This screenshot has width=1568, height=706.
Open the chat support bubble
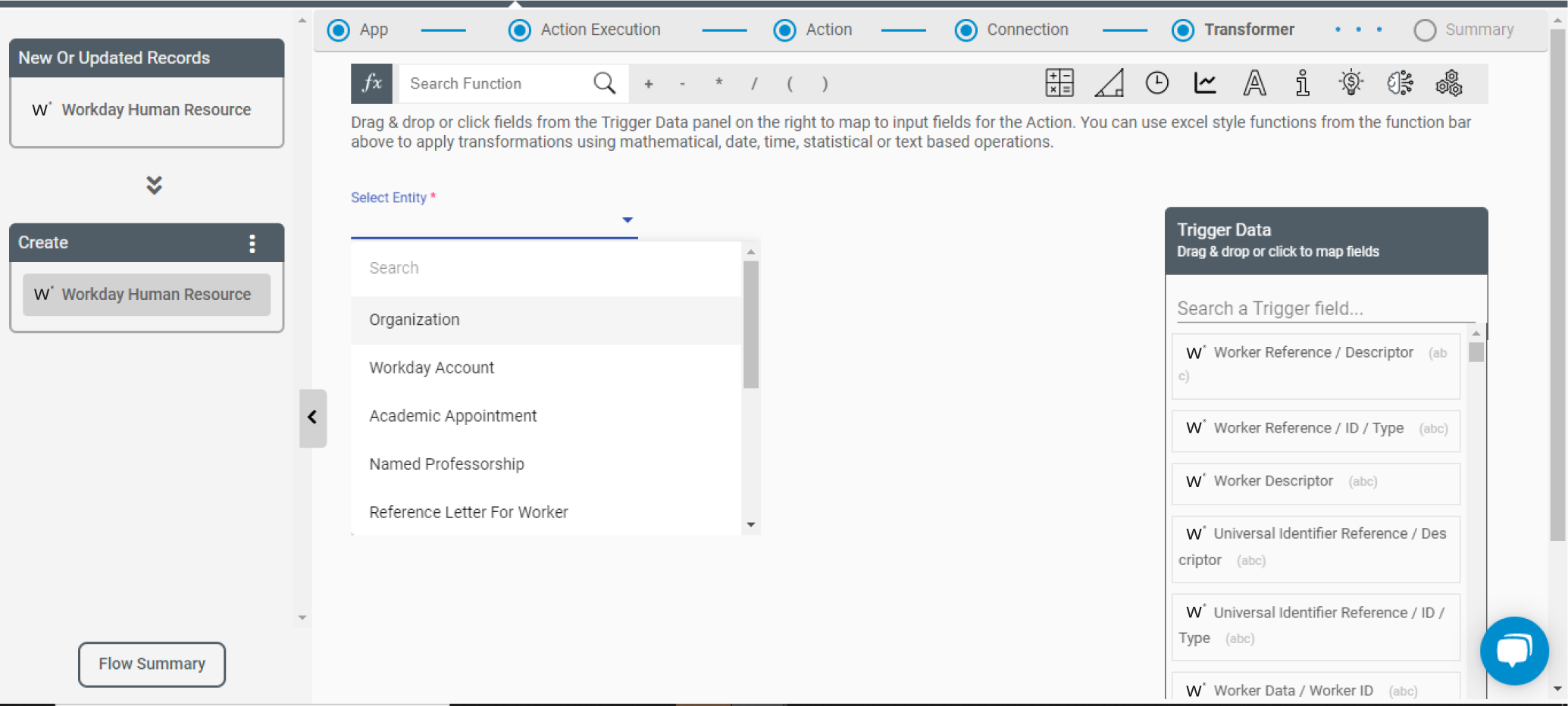coord(1513,651)
